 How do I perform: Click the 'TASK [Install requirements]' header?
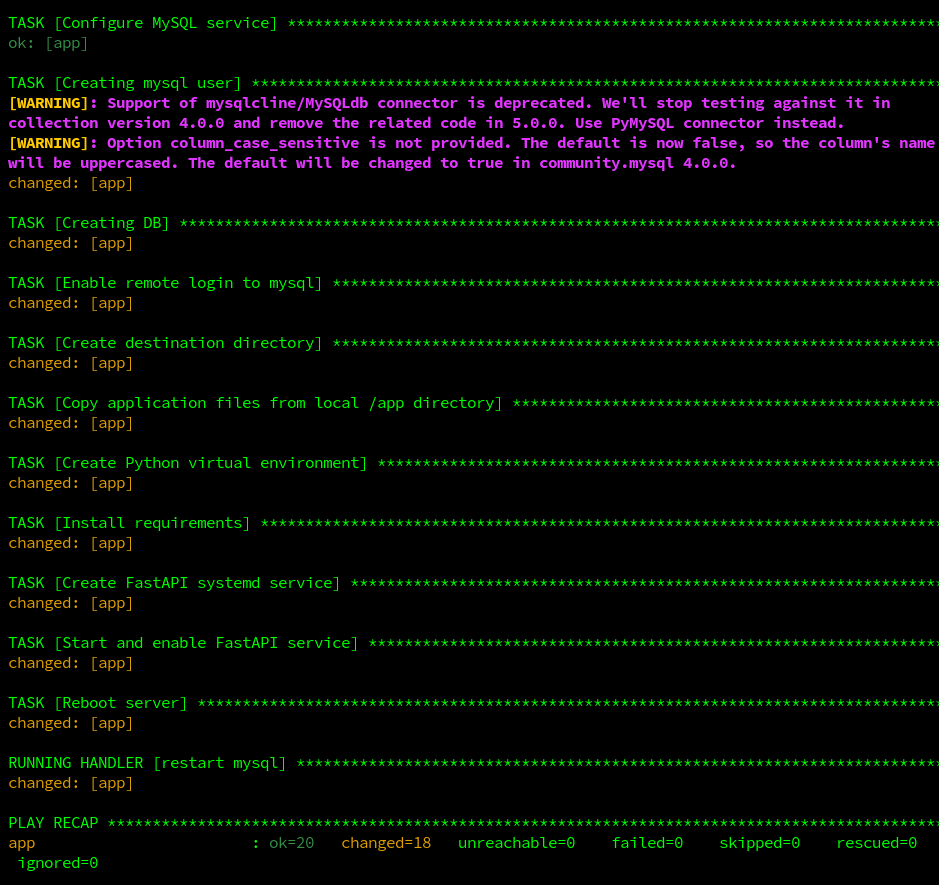click(x=129, y=523)
